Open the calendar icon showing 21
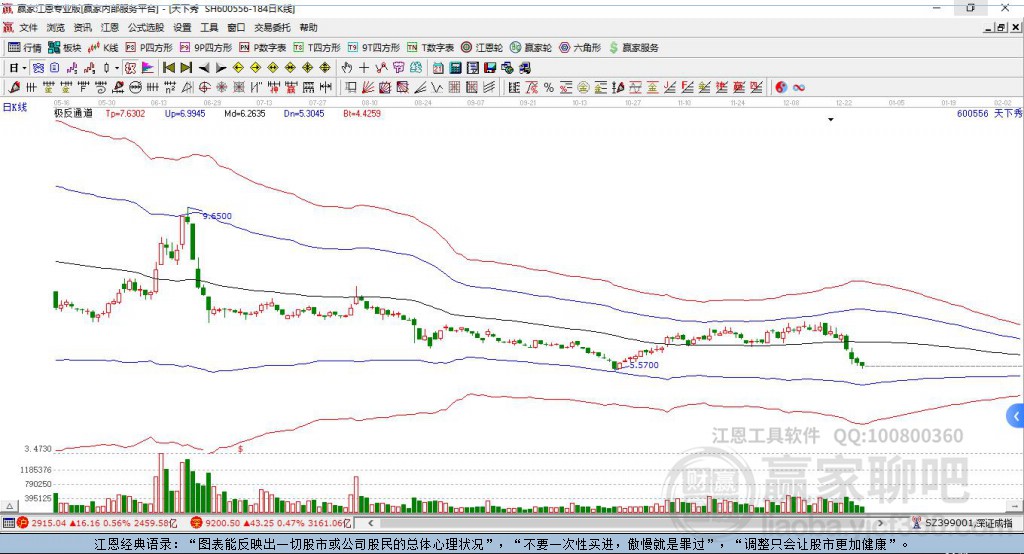Screen dimensions: 1024x554 (x=438, y=68)
